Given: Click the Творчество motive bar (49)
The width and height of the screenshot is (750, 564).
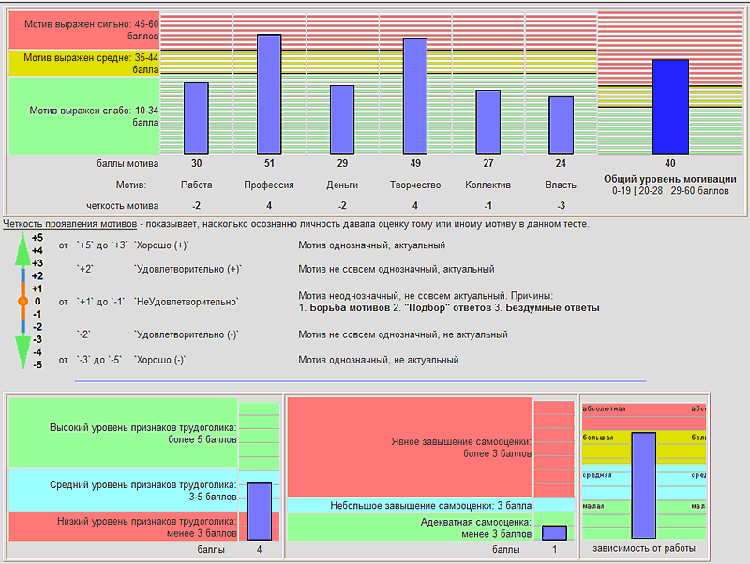Looking at the screenshot, I should [x=415, y=96].
